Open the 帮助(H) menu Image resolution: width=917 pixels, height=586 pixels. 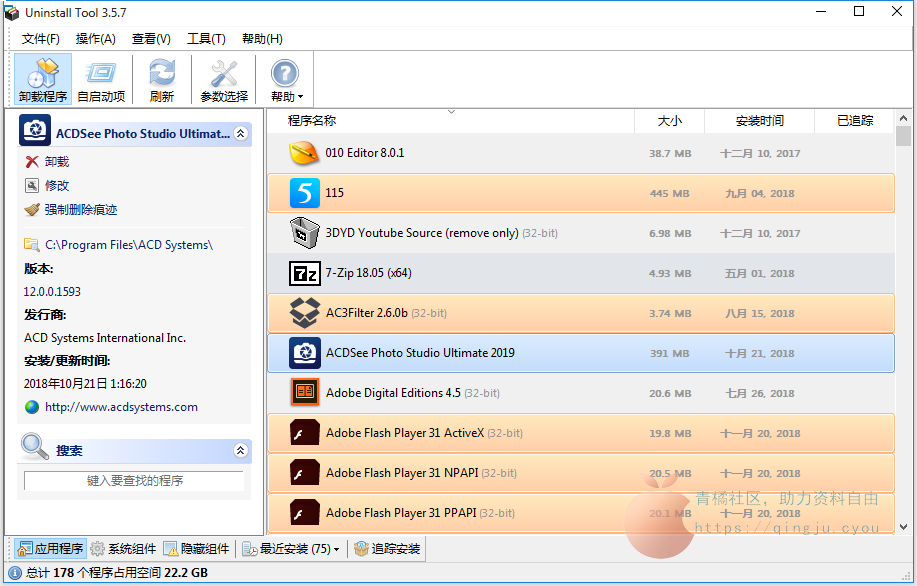pos(263,39)
